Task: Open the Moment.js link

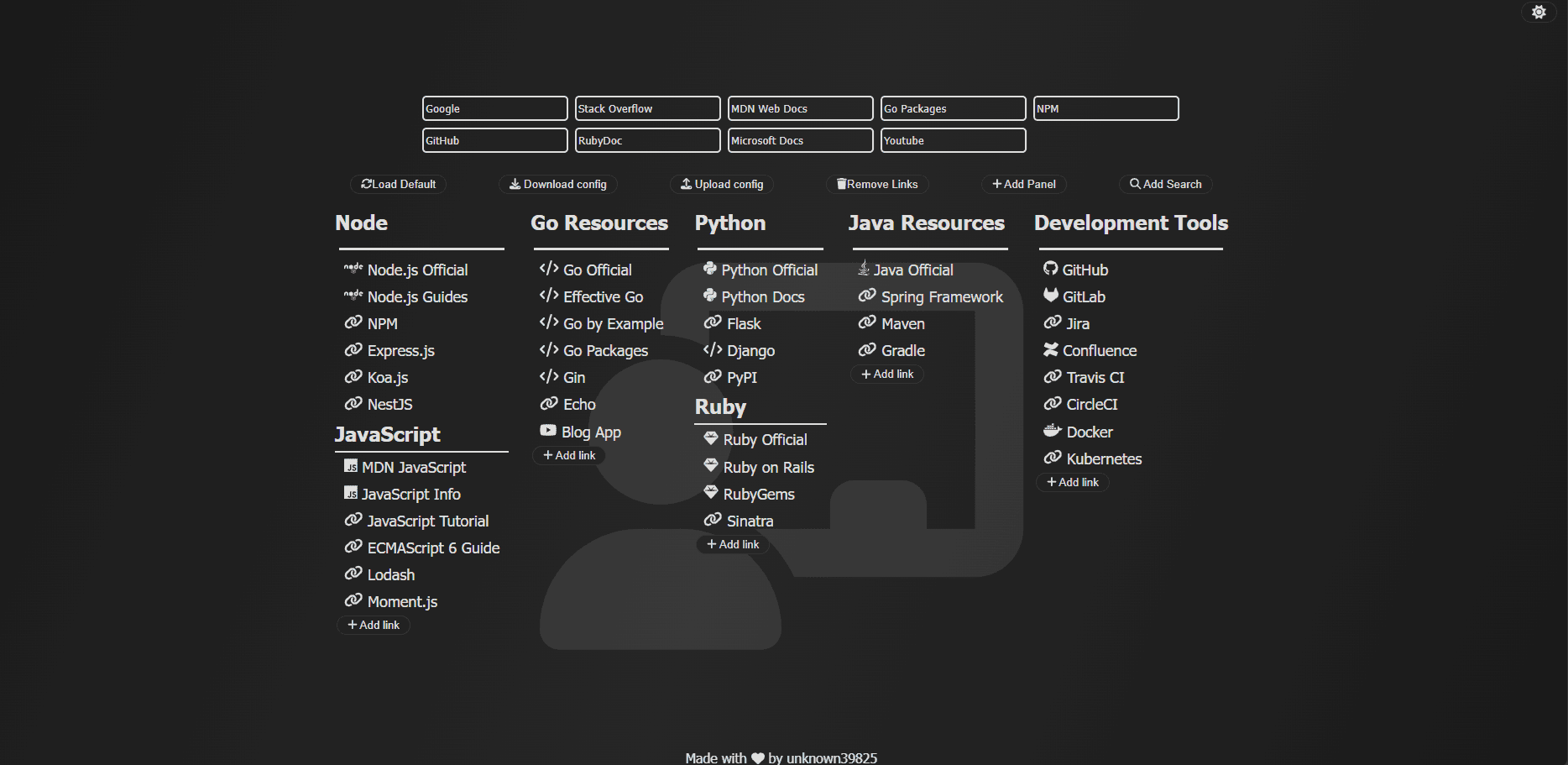Action: click(403, 602)
